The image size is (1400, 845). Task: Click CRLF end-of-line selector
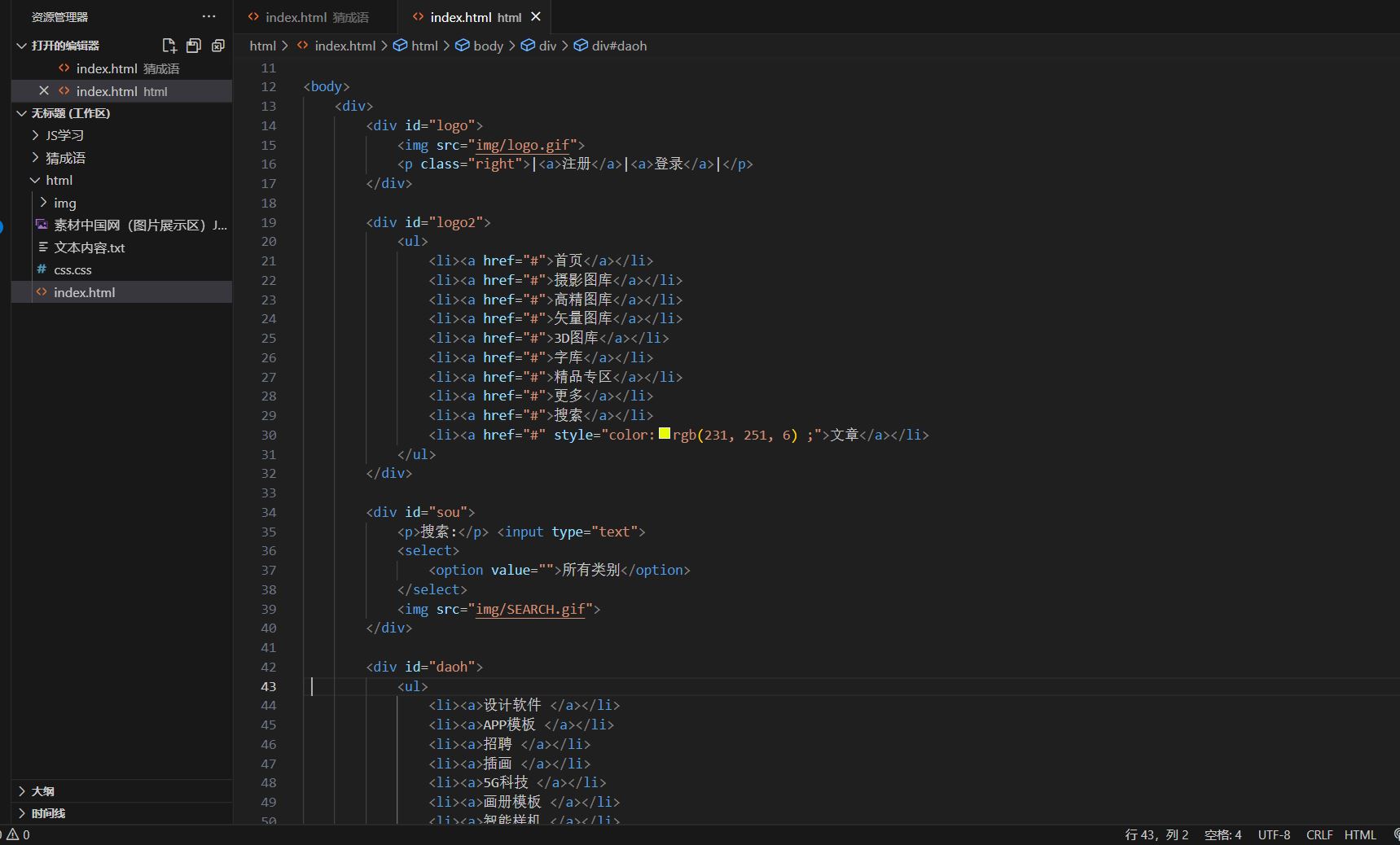point(1319,834)
